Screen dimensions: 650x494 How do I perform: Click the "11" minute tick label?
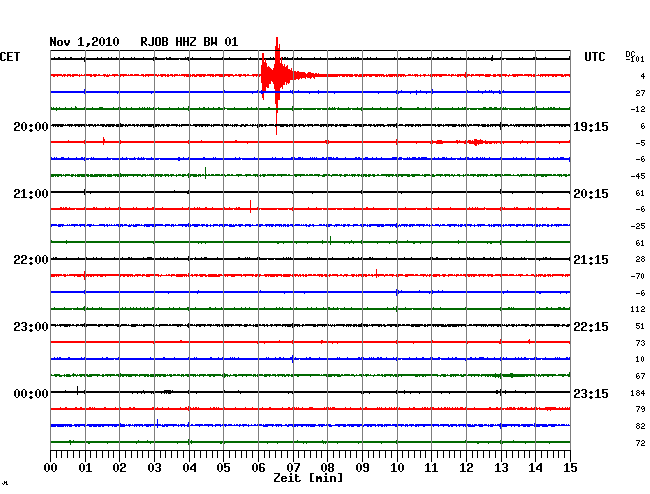coord(432,468)
